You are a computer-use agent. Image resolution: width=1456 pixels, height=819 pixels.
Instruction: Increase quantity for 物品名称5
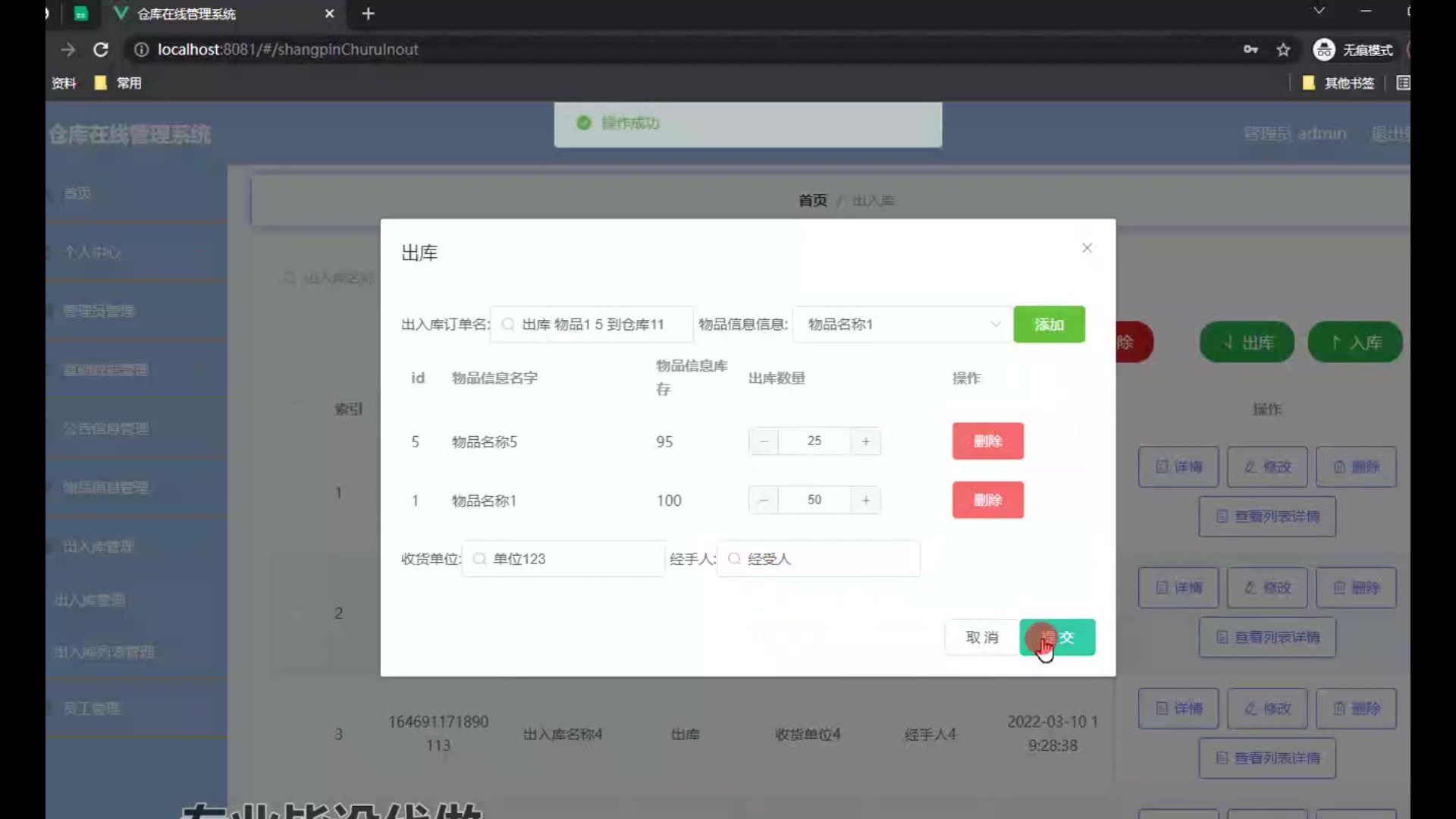865,441
